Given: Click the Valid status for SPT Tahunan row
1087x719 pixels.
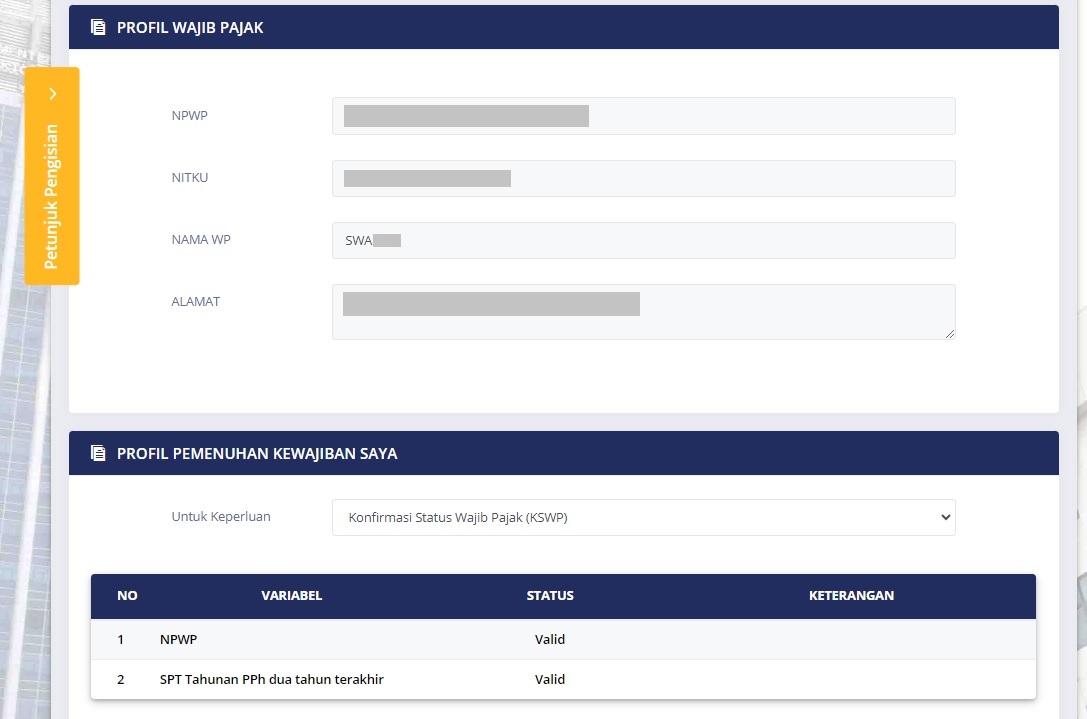Looking at the screenshot, I should (550, 680).
